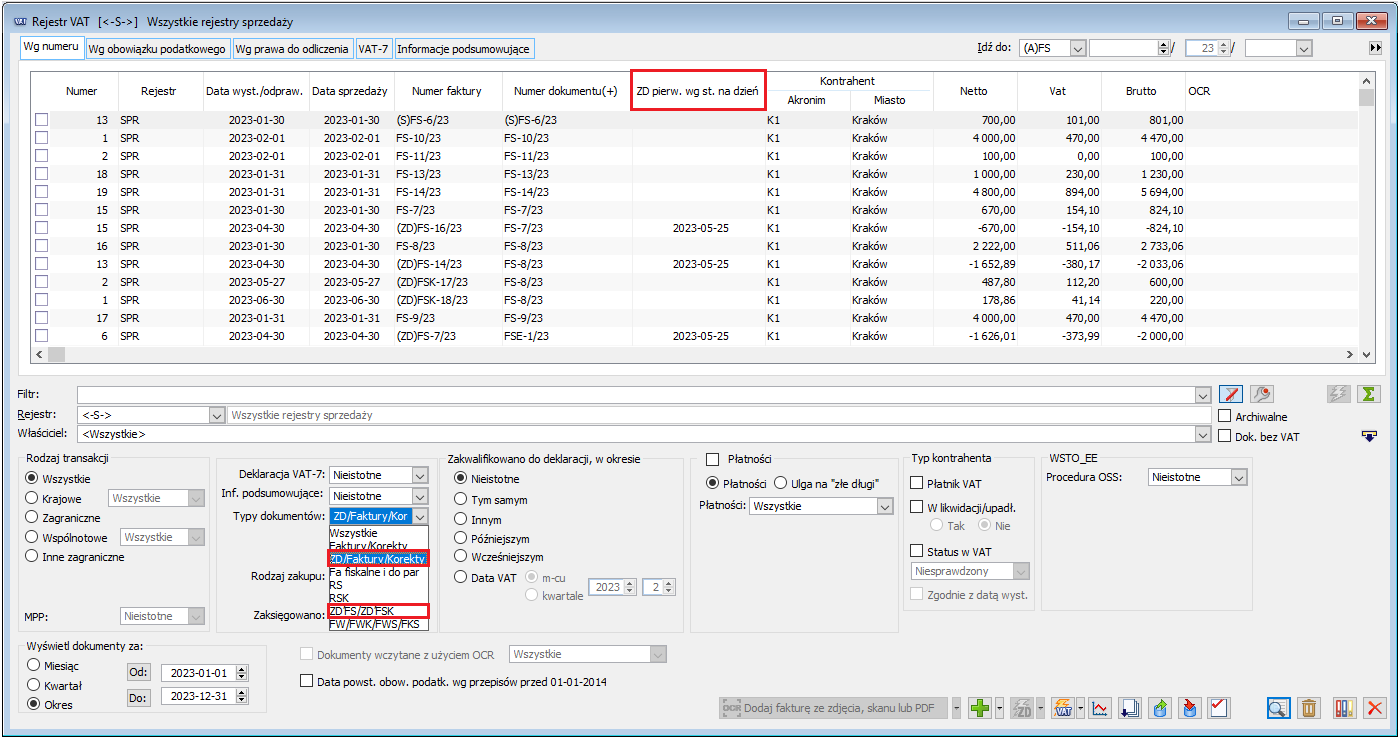Image resolution: width=1400 pixels, height=739 pixels.
Task: Click into the Filtr input field
Action: (x=637, y=394)
